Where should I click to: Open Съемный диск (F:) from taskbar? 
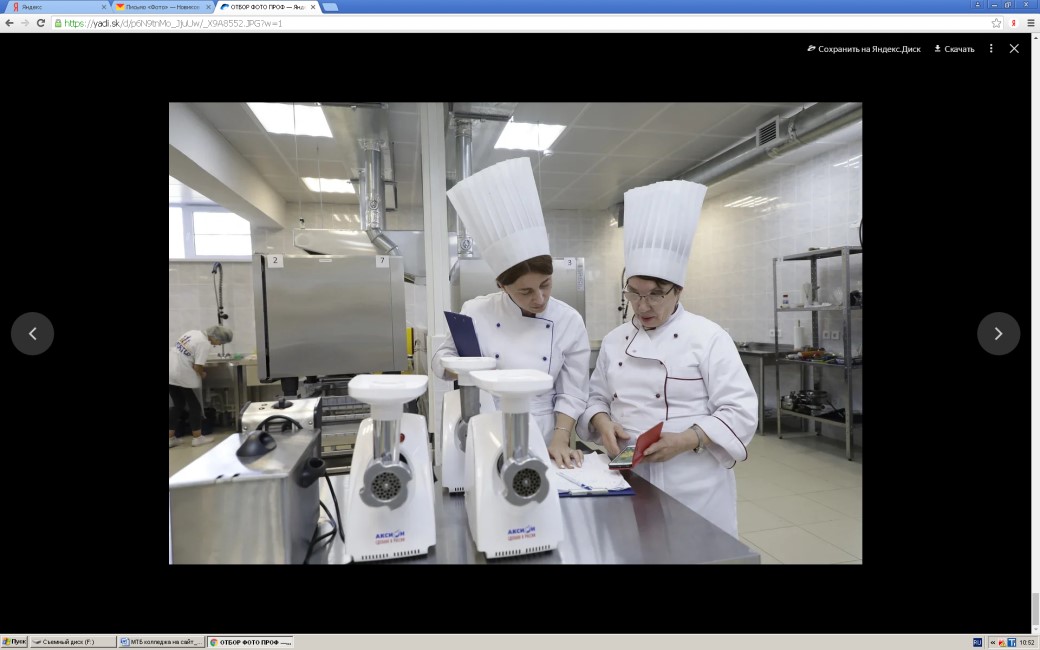point(72,642)
